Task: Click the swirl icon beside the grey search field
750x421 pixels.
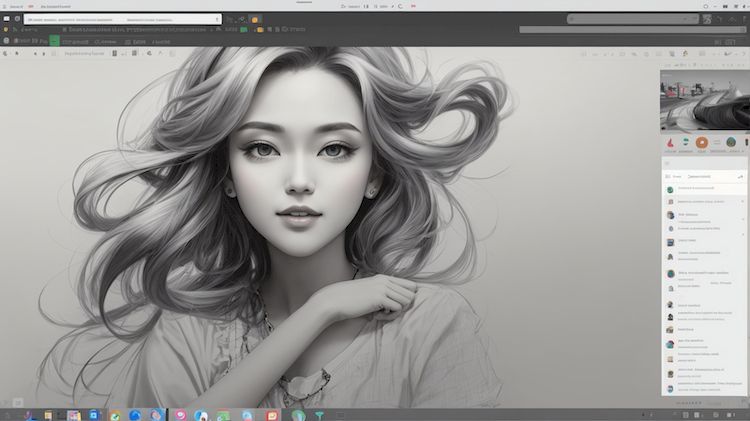Action: click(x=707, y=19)
